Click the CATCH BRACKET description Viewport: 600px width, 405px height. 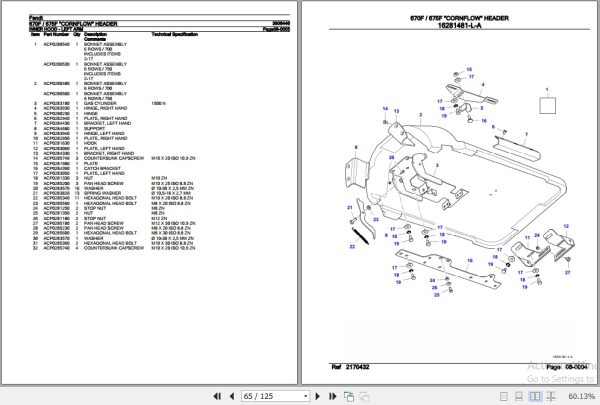[102, 168]
